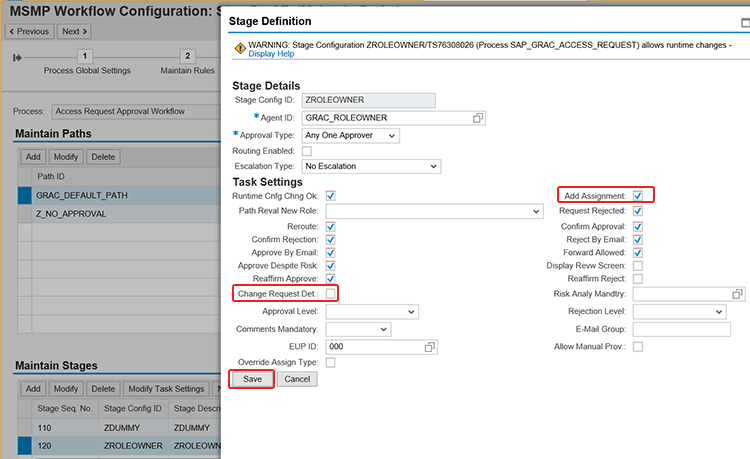
Task: Toggle the Display Revw Screen checkbox
Action: (638, 265)
